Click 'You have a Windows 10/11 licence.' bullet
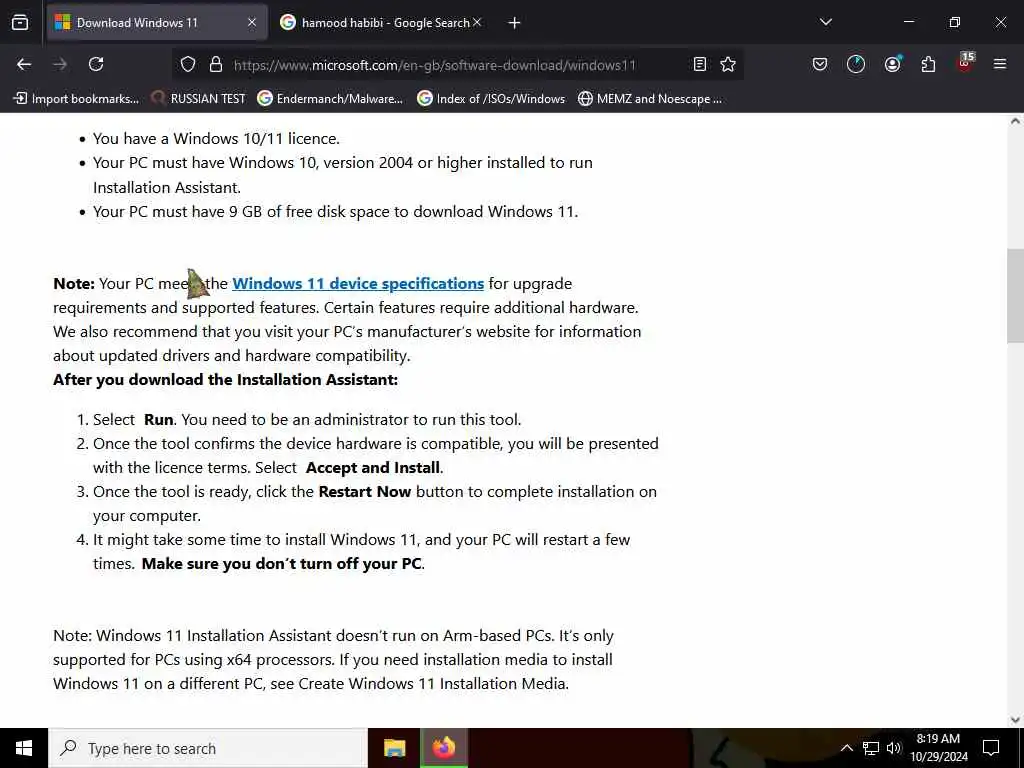 (x=216, y=138)
